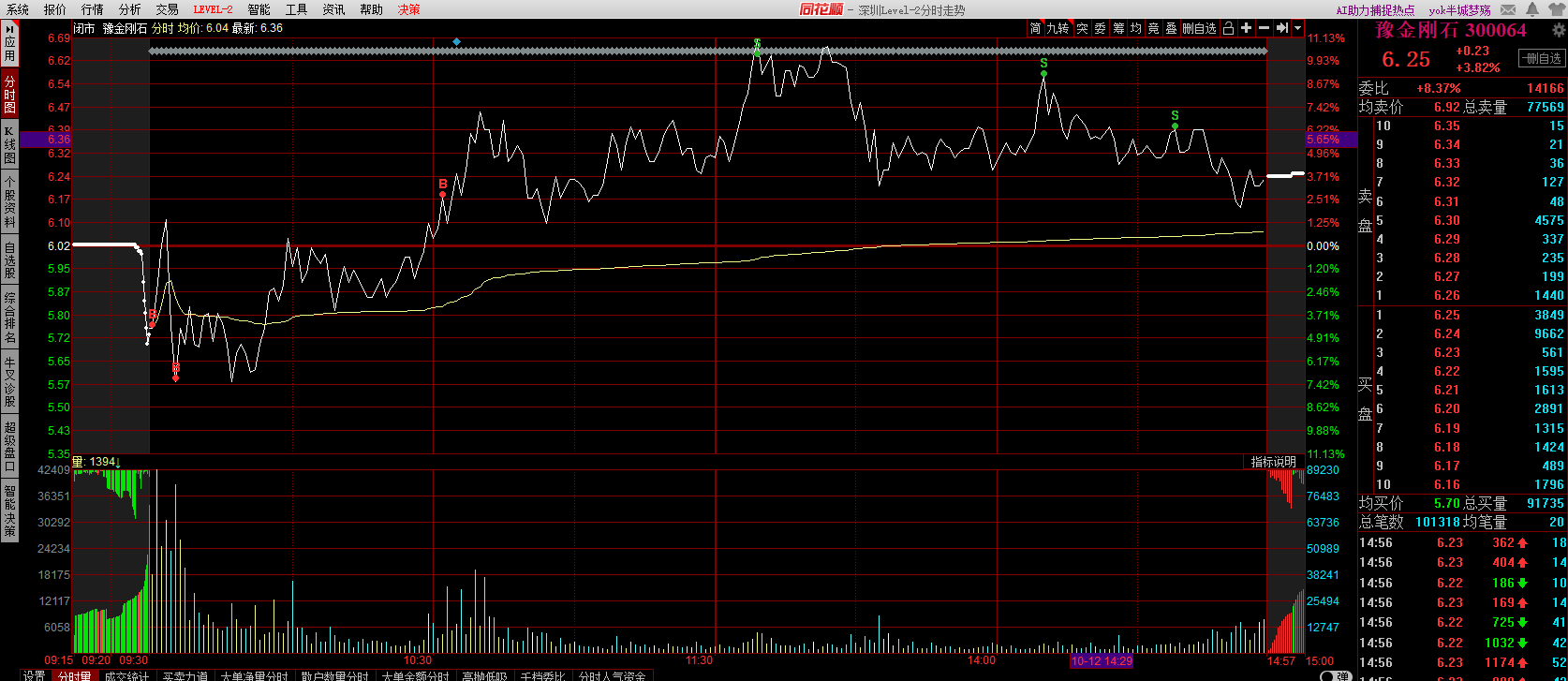Open the 报价 menu

coord(55,9)
